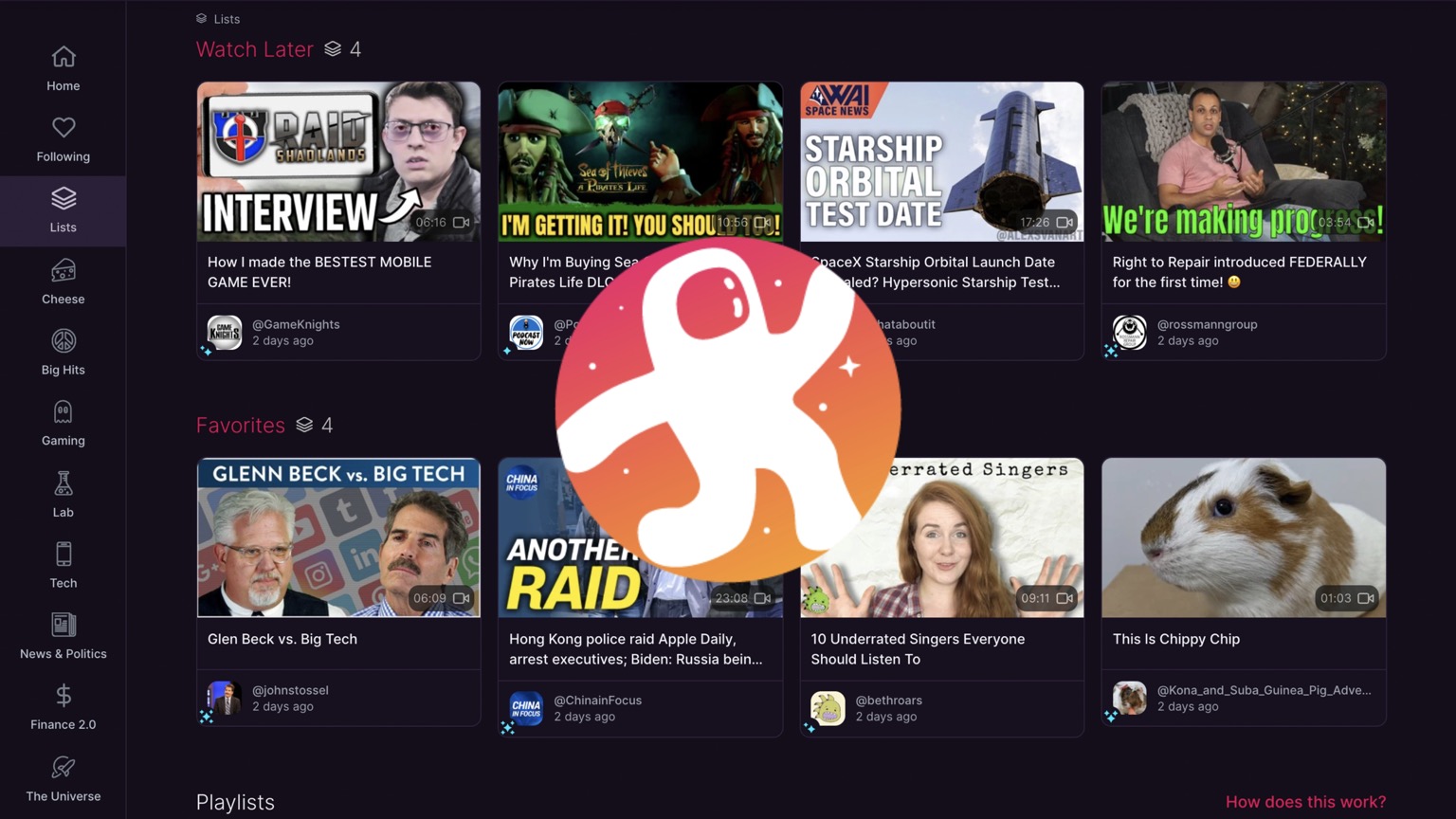
Task: Select the Lists stack icon in sidebar
Action: [x=64, y=198]
